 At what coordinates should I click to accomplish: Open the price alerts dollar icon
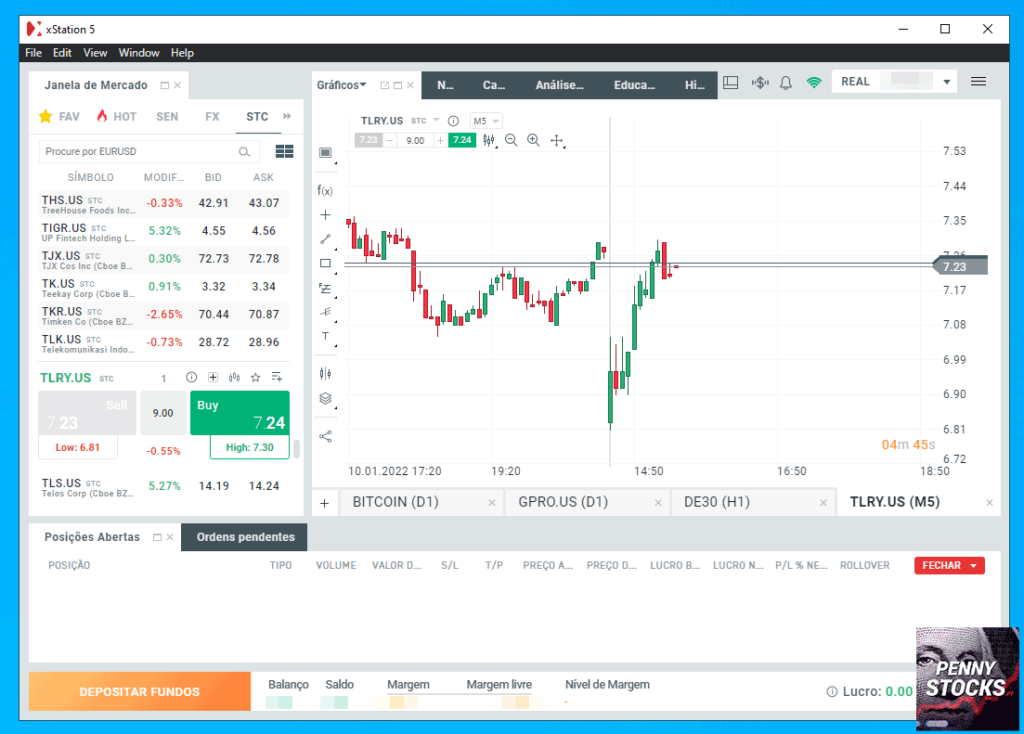click(x=760, y=82)
